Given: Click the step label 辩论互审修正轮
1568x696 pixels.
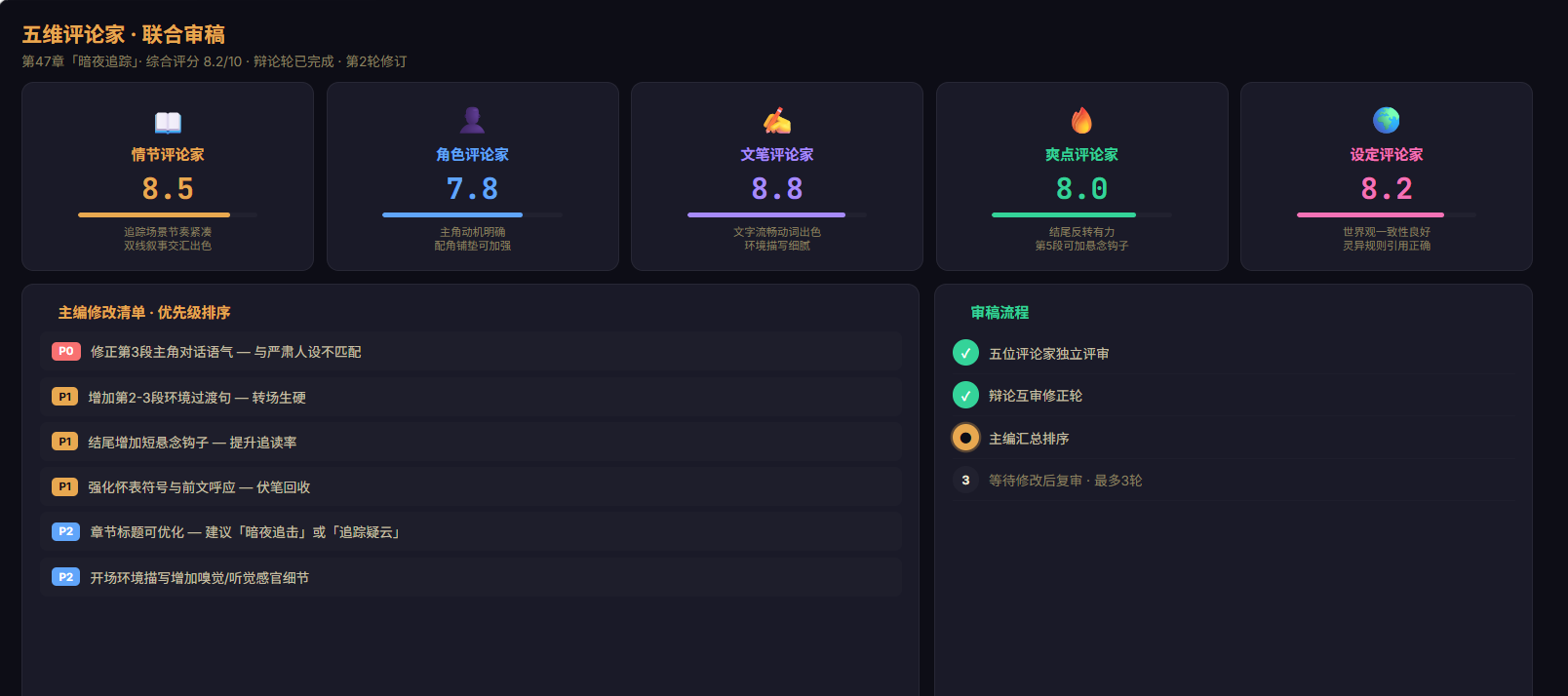Looking at the screenshot, I should coord(1036,396).
